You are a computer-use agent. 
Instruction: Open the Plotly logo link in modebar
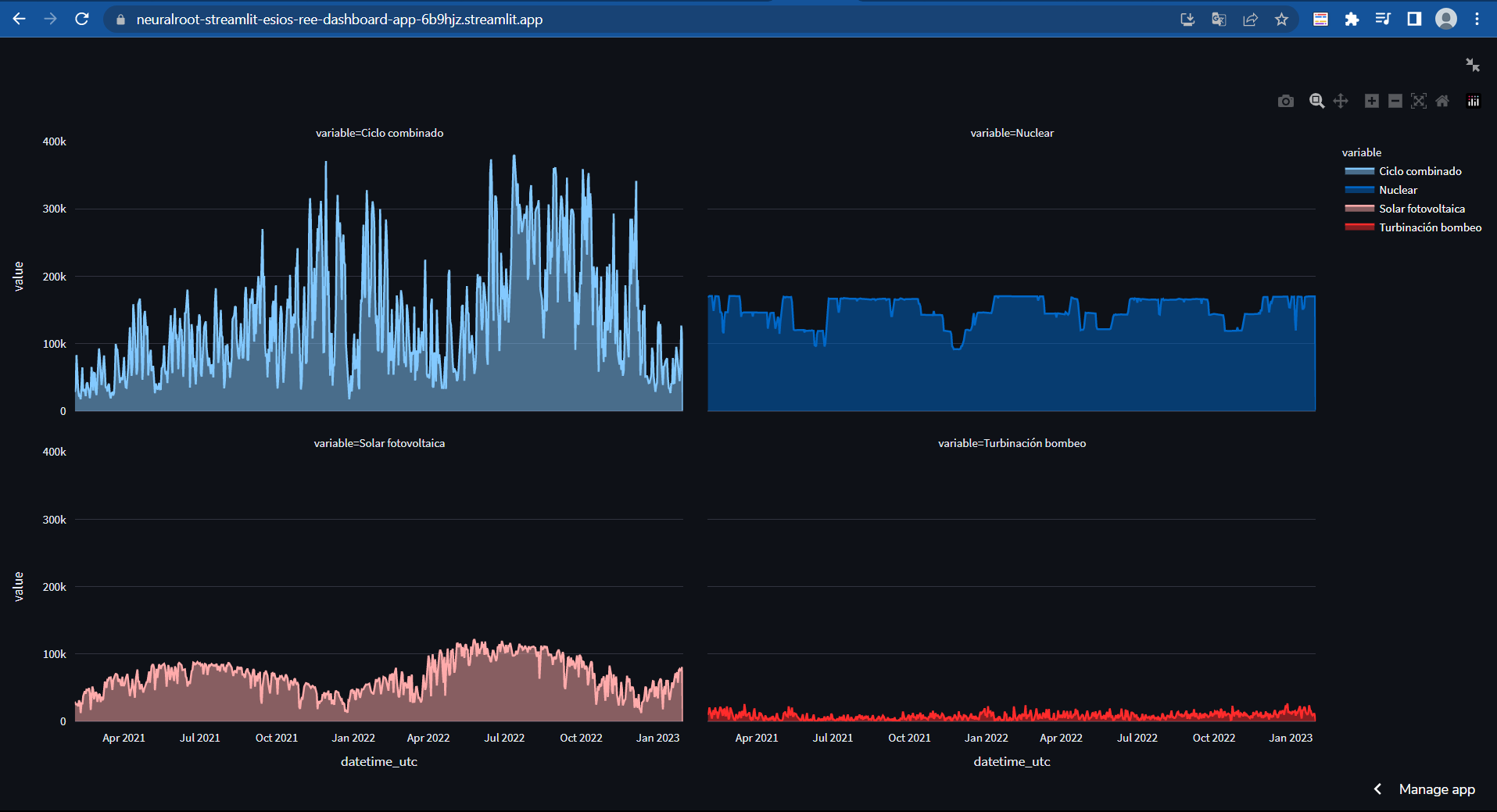[x=1474, y=101]
